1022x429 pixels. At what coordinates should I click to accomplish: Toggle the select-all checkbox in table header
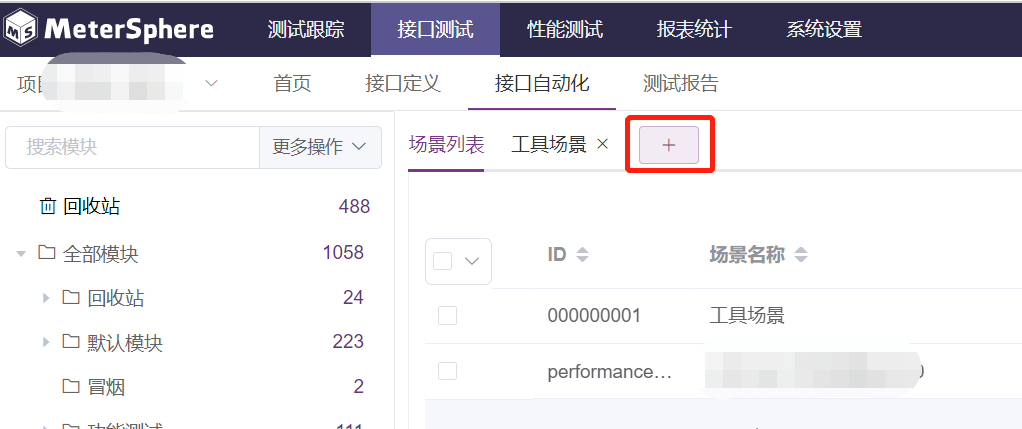[x=443, y=261]
